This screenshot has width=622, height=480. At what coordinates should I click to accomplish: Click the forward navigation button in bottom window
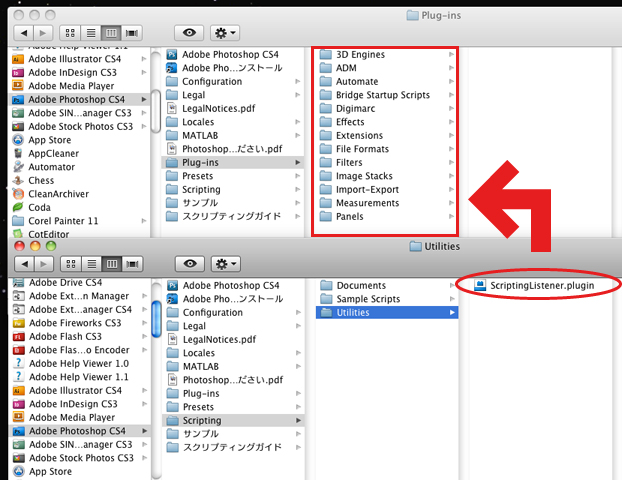41,263
